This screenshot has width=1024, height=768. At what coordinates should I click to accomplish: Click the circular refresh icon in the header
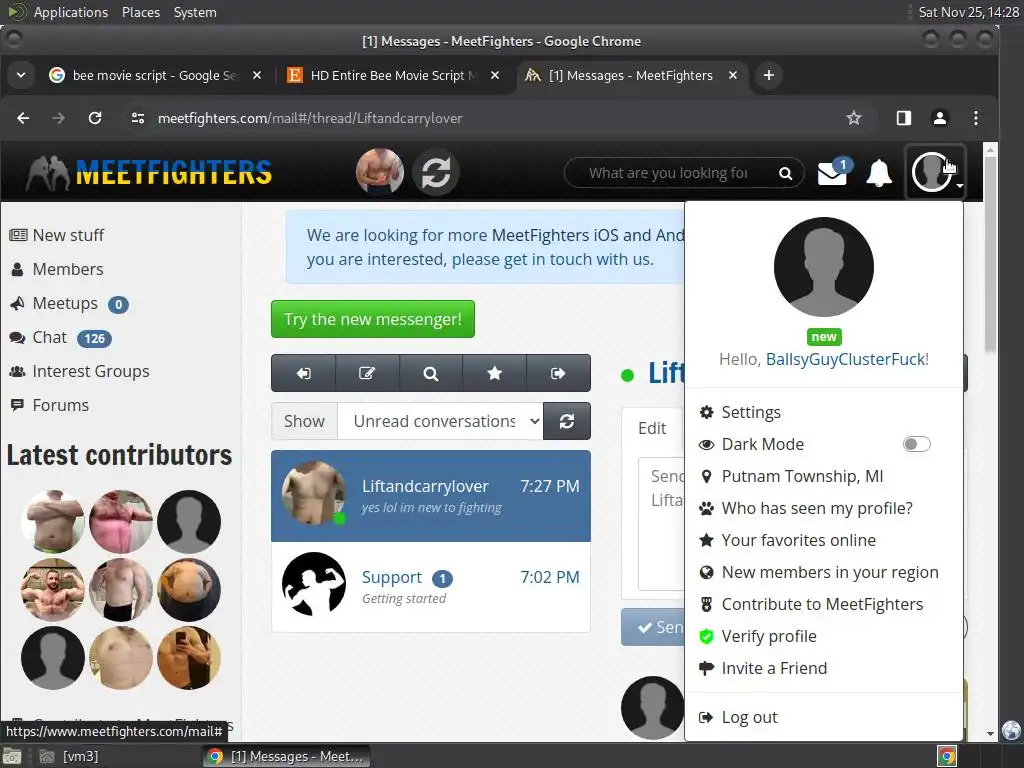pos(436,172)
